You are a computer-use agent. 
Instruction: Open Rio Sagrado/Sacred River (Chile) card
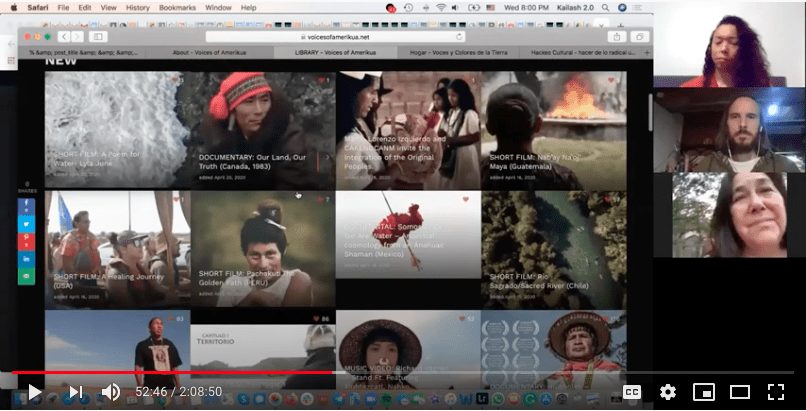click(x=554, y=250)
